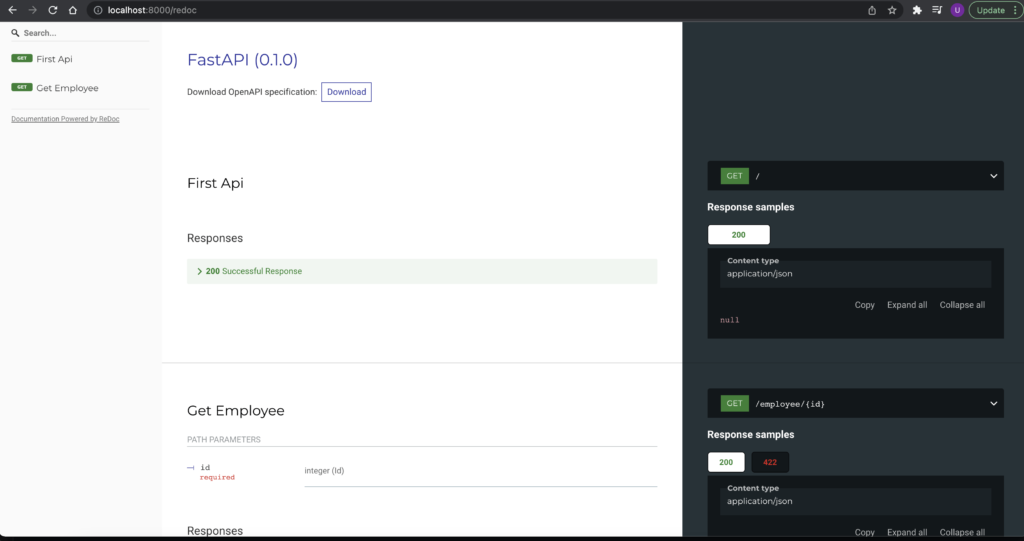This screenshot has height=541, width=1024.
Task: Open the extensions puzzle icon
Action: click(x=917, y=10)
